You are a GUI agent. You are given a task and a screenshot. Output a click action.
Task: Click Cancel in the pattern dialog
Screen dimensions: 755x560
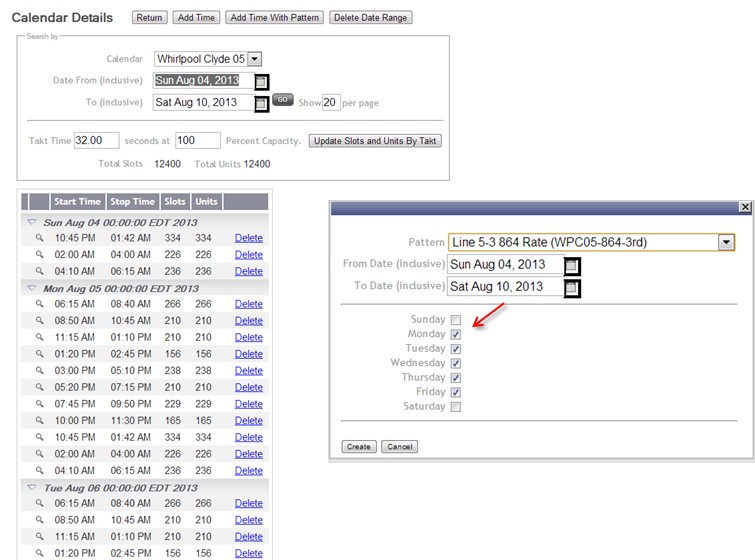400,446
